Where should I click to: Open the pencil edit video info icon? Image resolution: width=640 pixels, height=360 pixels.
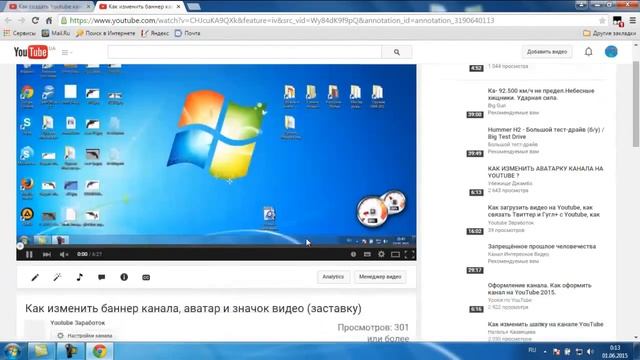pos(35,278)
